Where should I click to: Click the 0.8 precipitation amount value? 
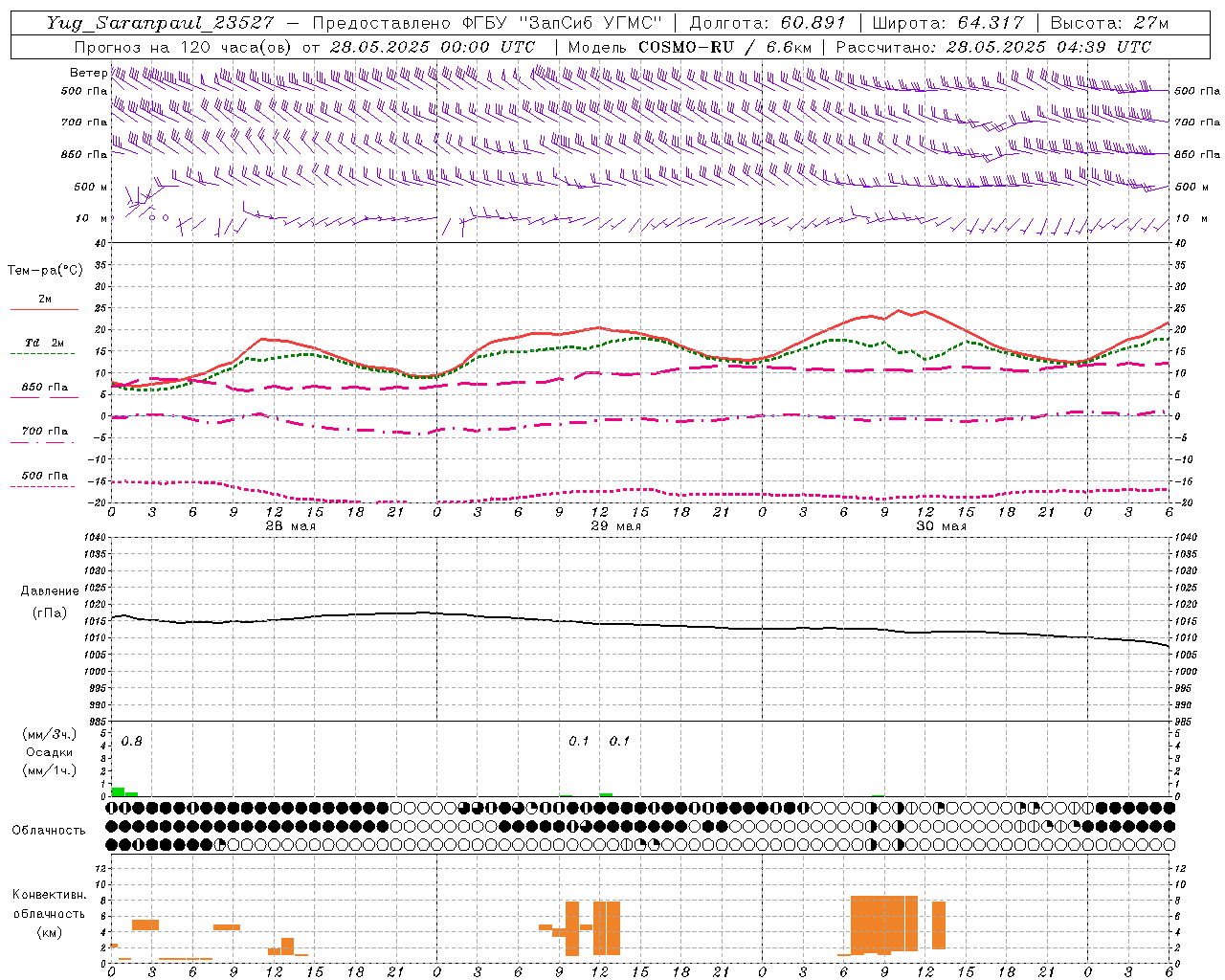click(x=132, y=741)
